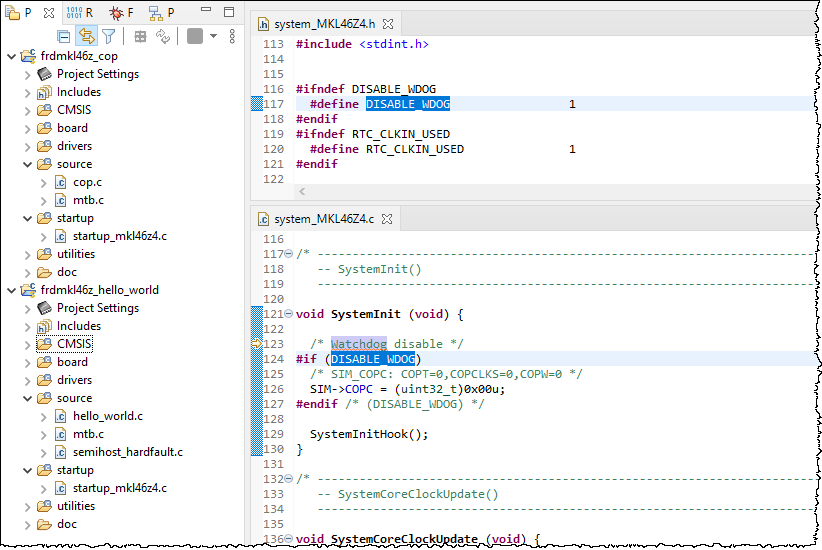
Task: Select utilities folder in frdmkl46z_hello_world
Action: click(76, 506)
